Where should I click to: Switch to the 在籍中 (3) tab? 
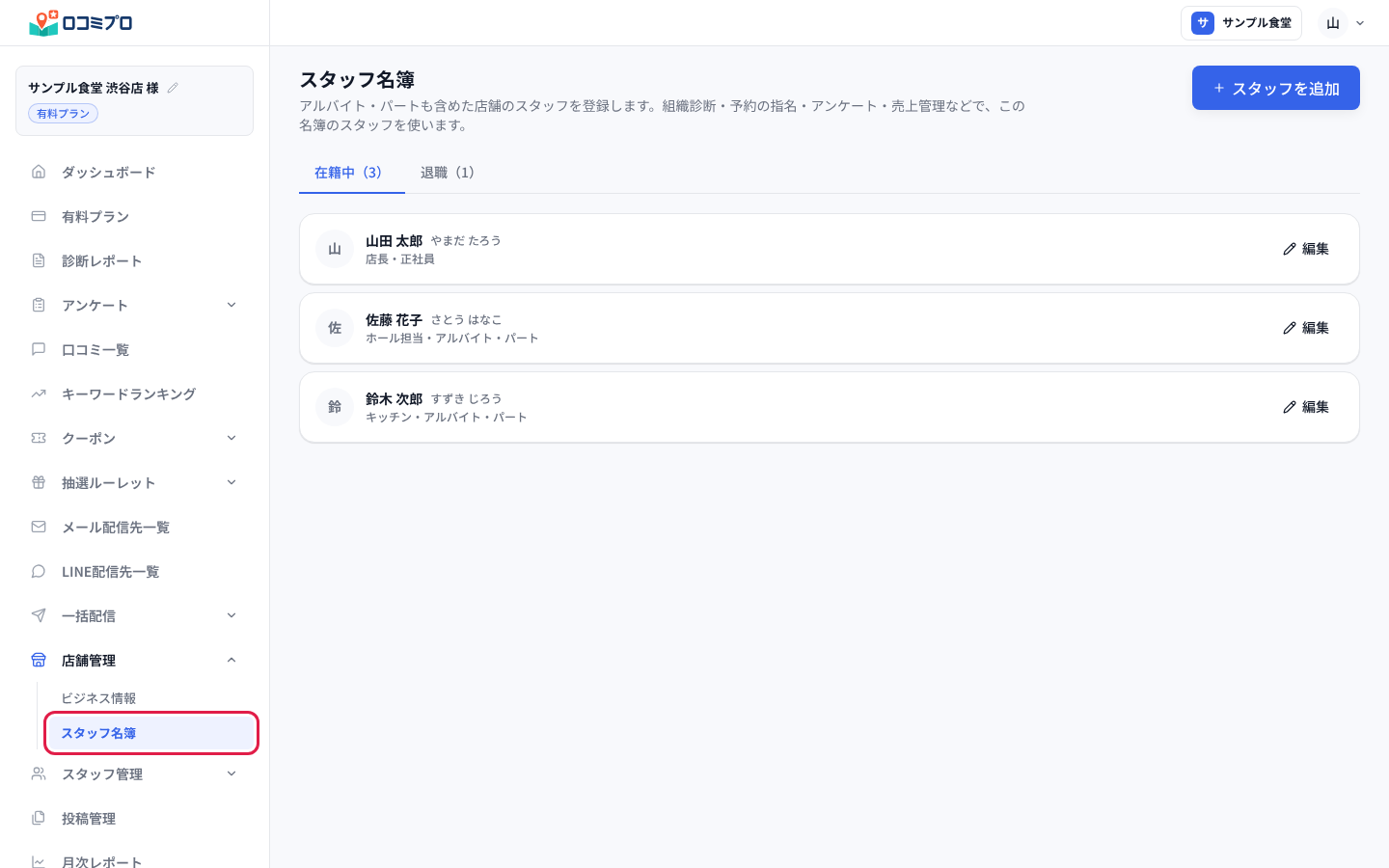click(352, 173)
